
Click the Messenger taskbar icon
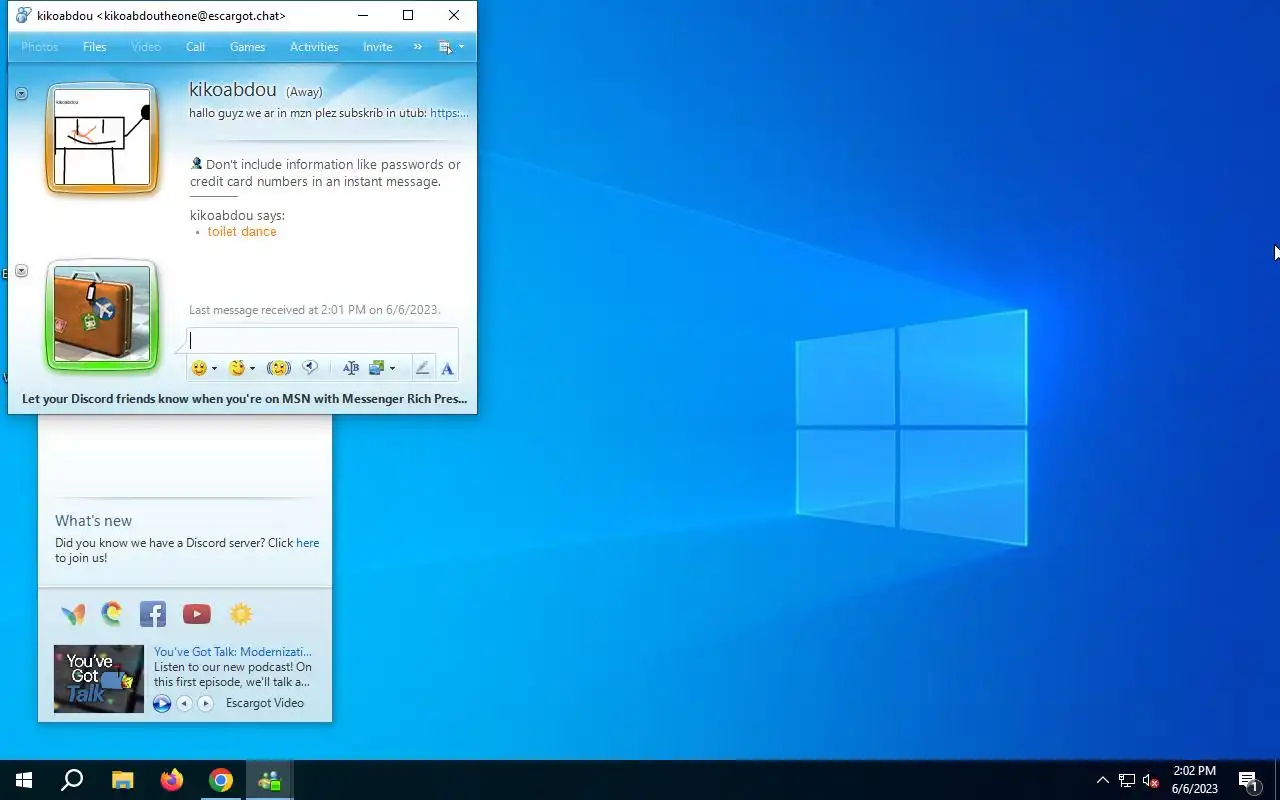(270, 780)
